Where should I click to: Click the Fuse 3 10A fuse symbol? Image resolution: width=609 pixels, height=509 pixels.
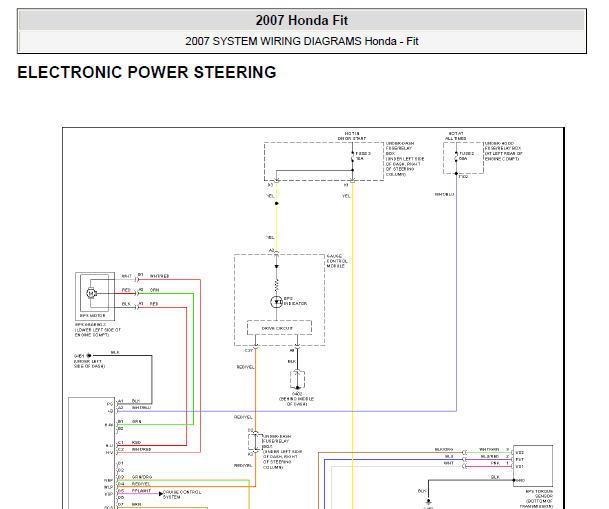coord(353,156)
